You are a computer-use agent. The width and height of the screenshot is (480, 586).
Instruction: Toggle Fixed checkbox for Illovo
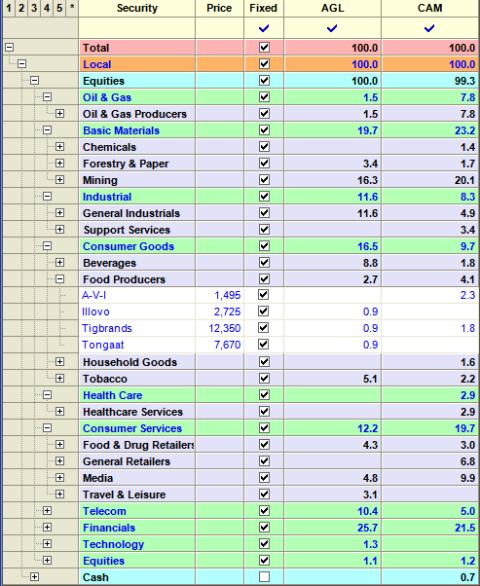[x=264, y=311]
